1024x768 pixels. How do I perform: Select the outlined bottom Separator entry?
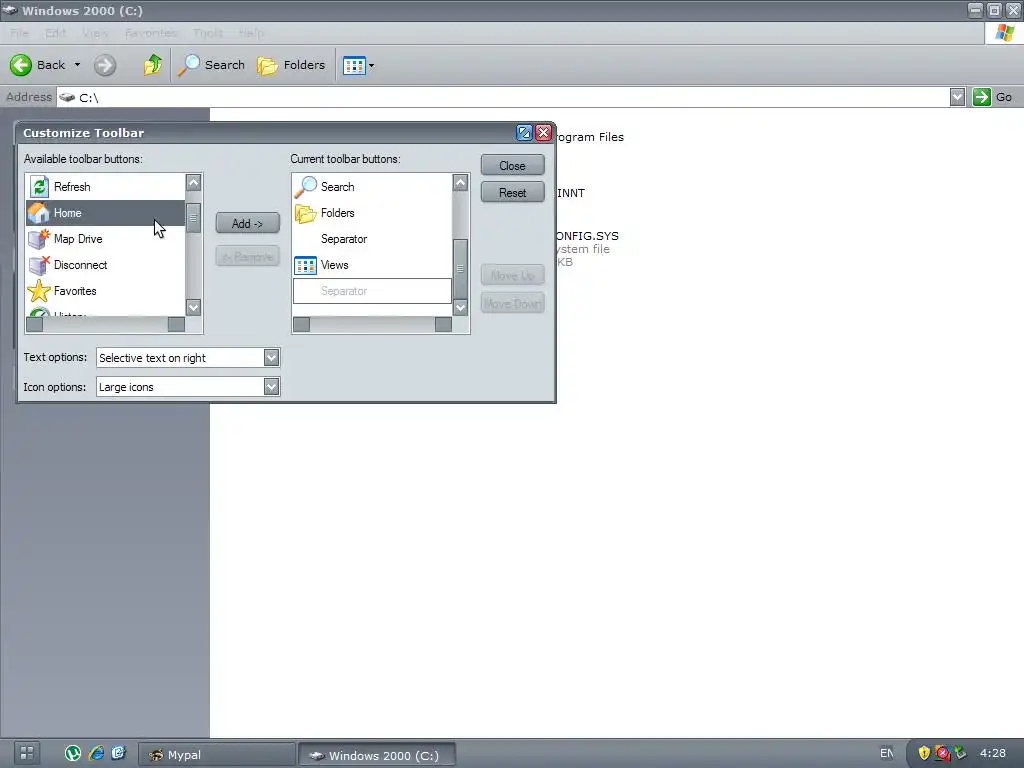click(x=372, y=291)
